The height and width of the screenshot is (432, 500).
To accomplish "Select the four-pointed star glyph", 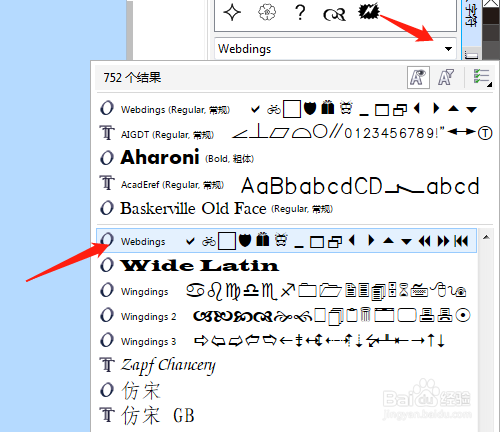I will [x=232, y=13].
